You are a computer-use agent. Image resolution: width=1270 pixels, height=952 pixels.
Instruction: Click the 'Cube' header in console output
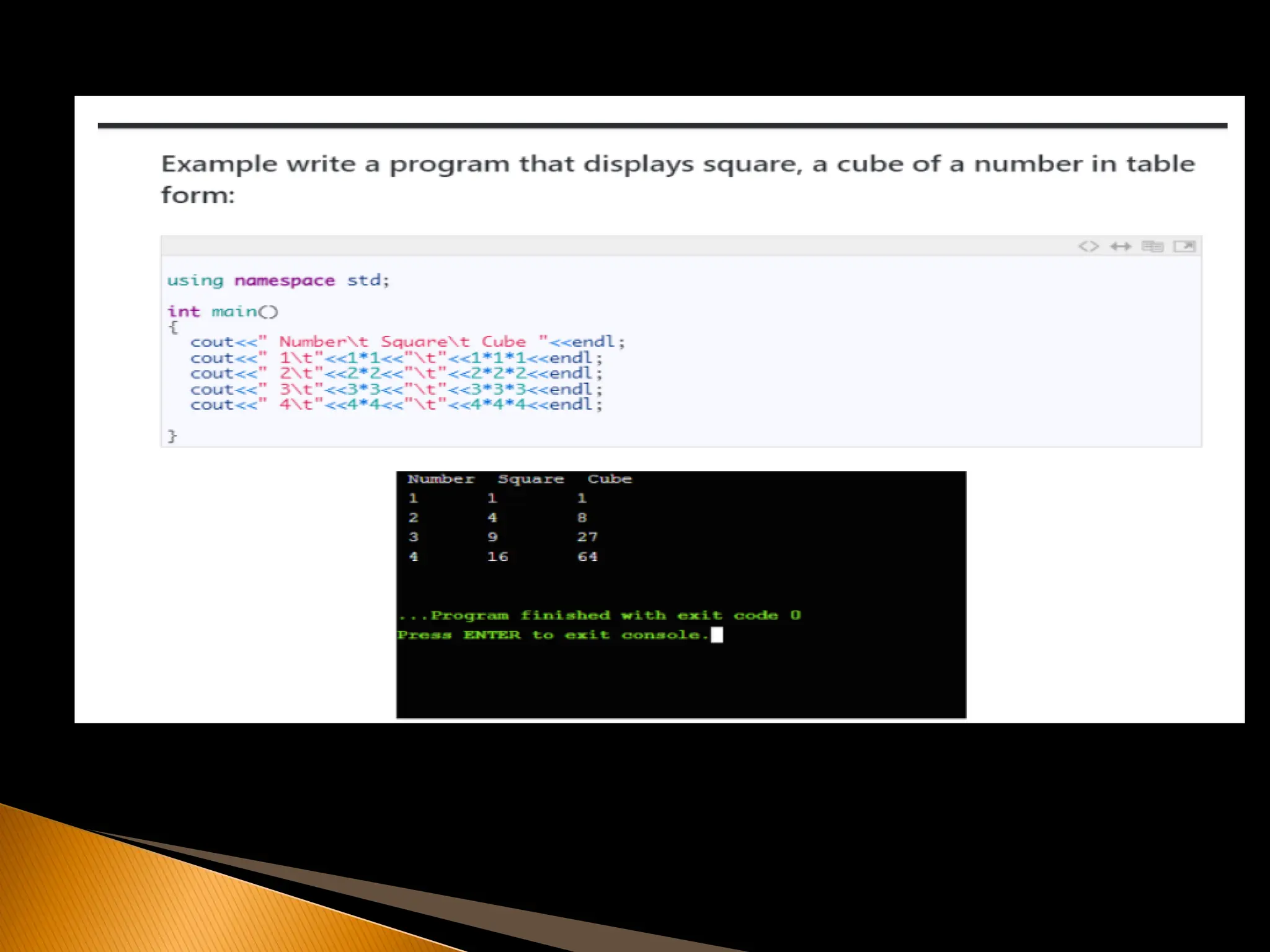click(610, 479)
